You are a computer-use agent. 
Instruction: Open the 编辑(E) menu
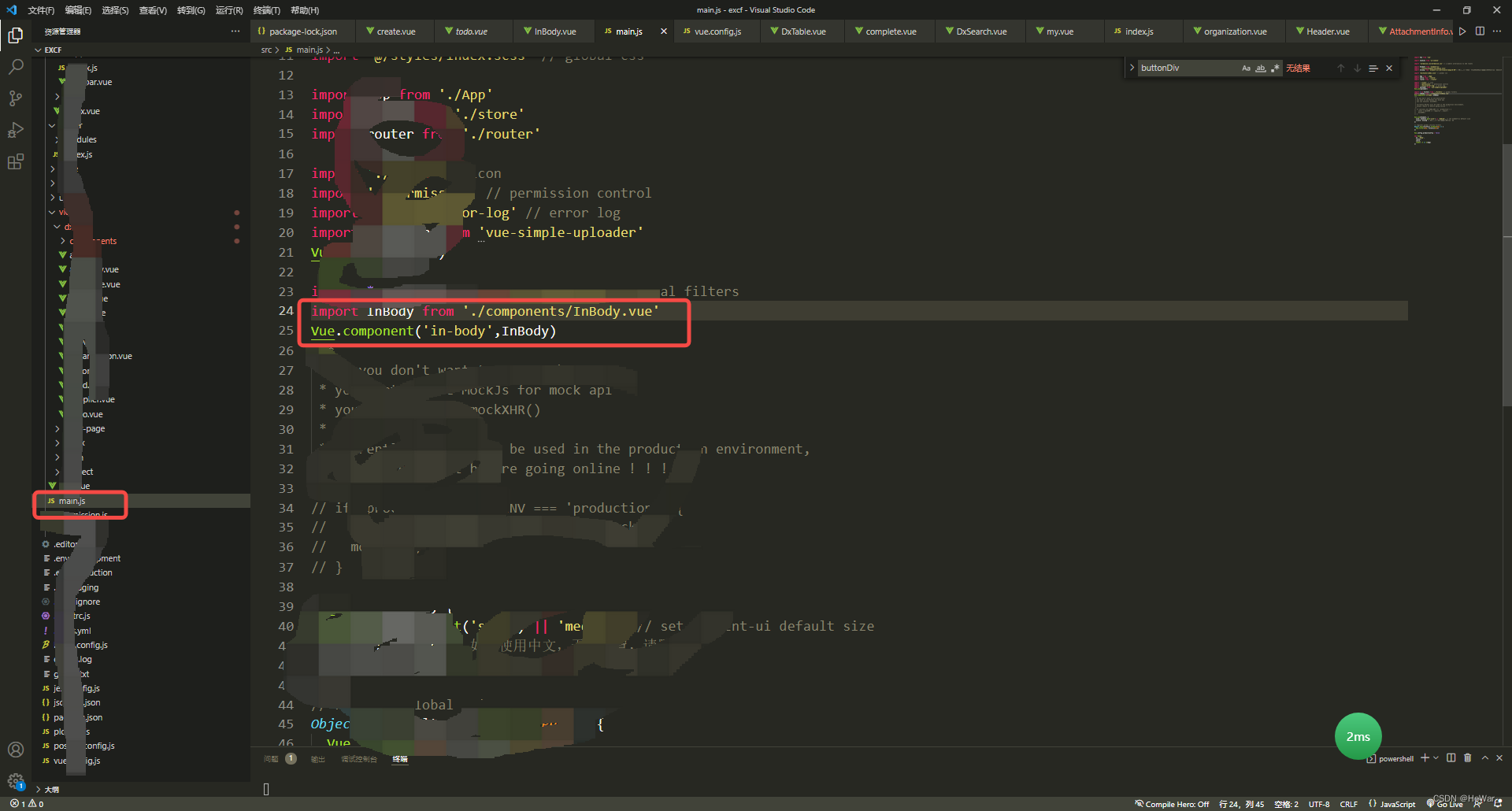pyautogui.click(x=78, y=10)
